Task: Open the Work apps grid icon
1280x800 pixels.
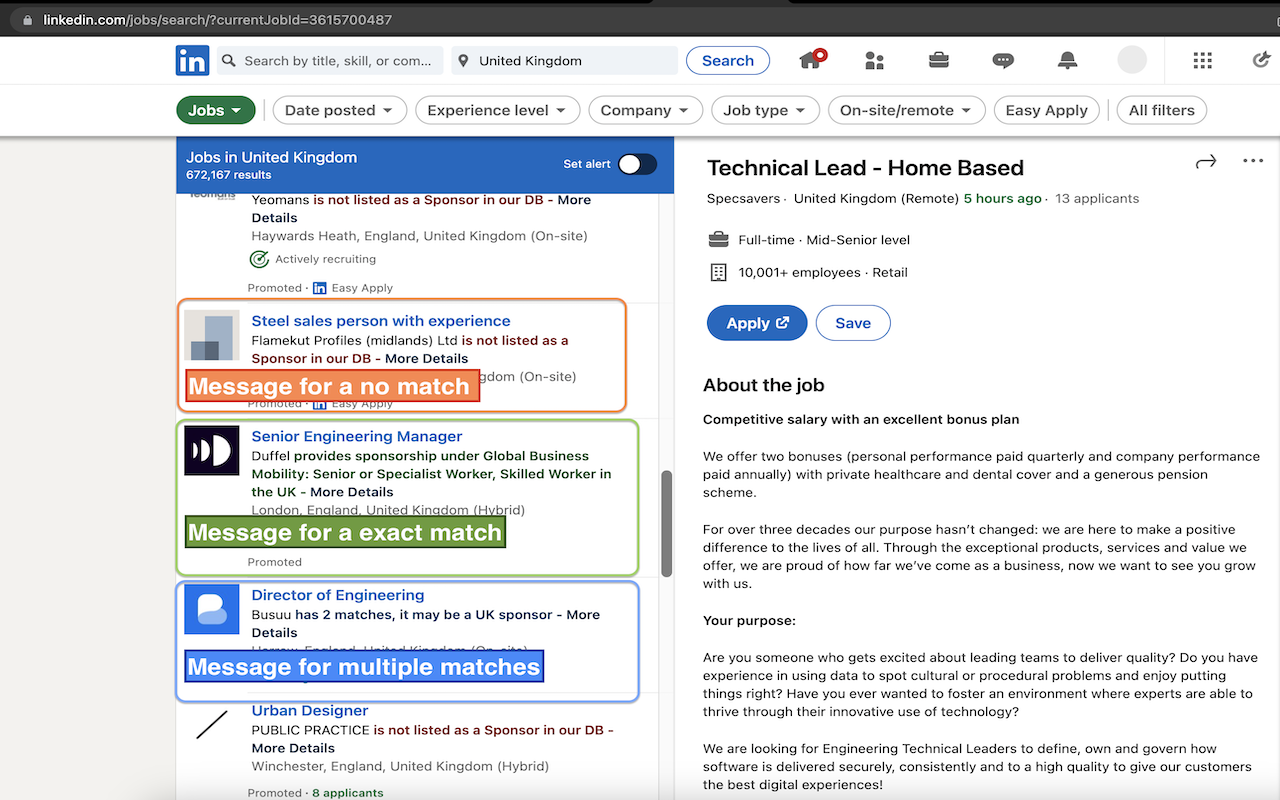Action: click(x=1202, y=61)
